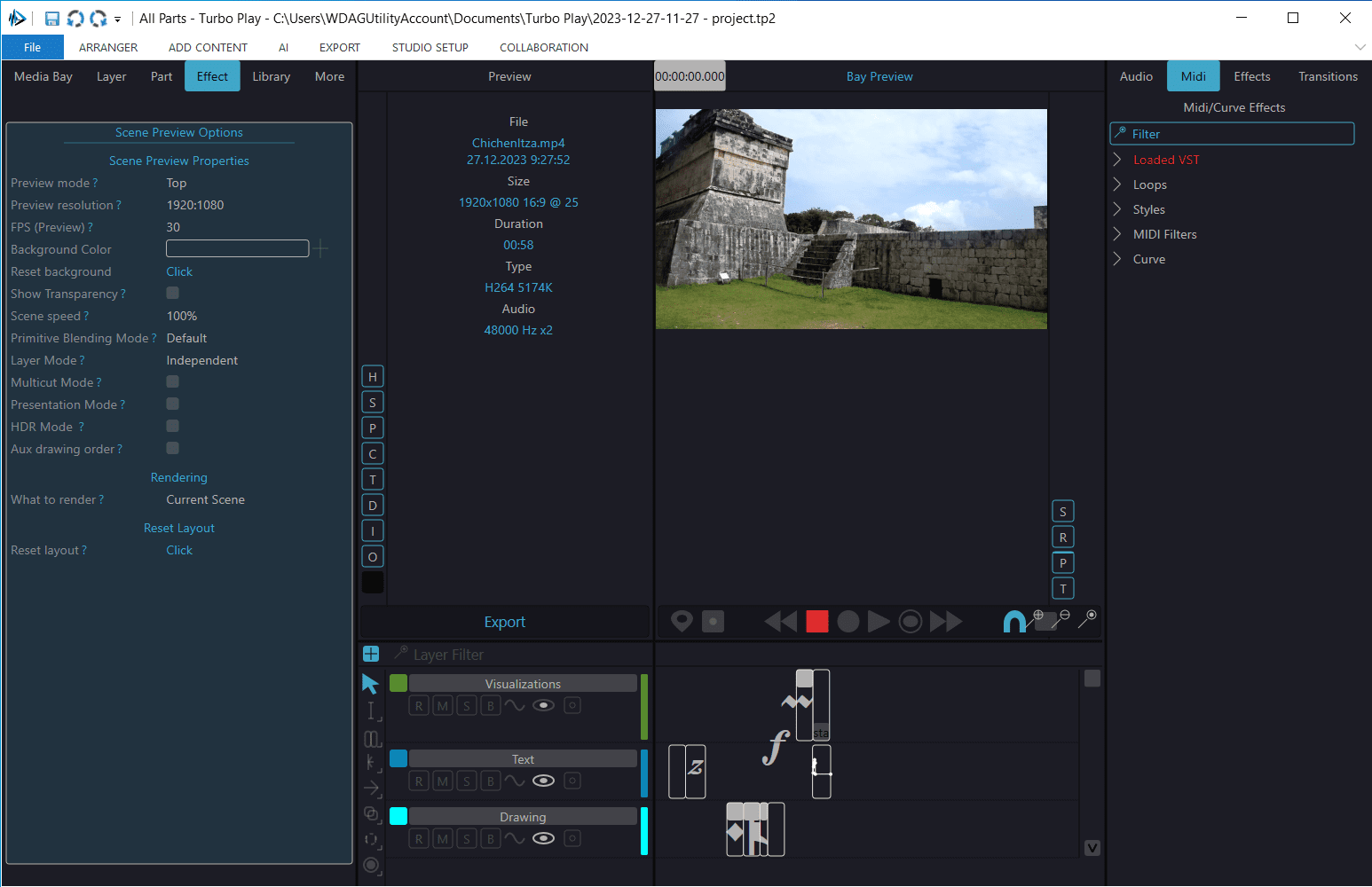Click the rewind transport button

coord(781,621)
